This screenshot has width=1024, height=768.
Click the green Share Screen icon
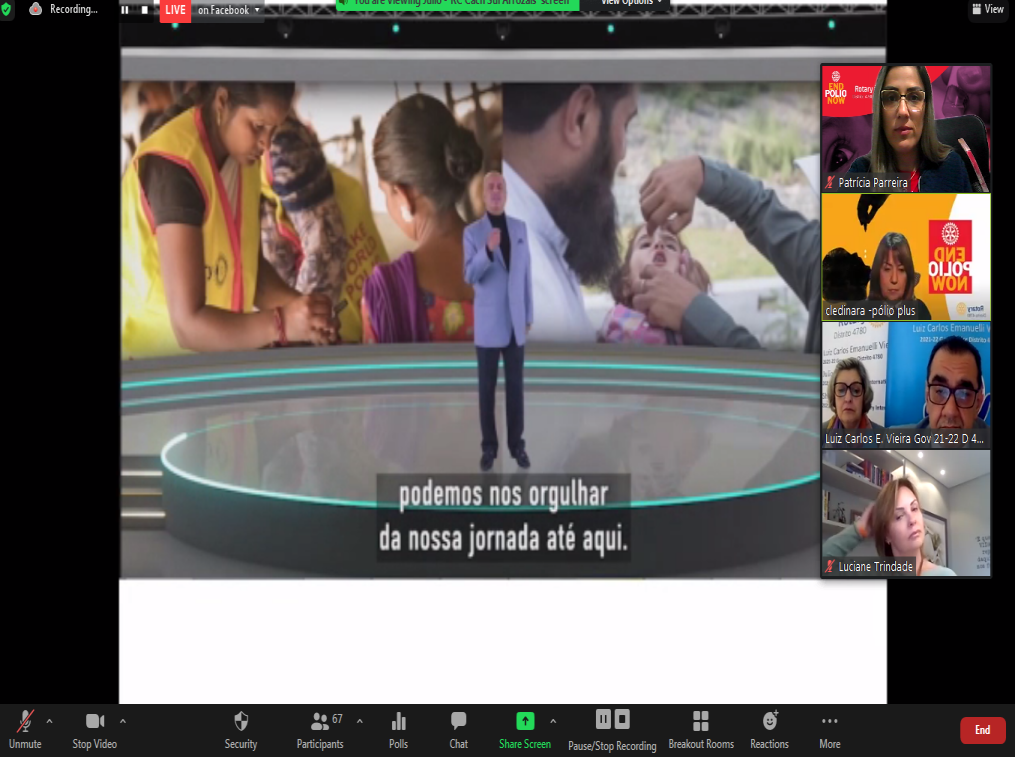pos(525,721)
